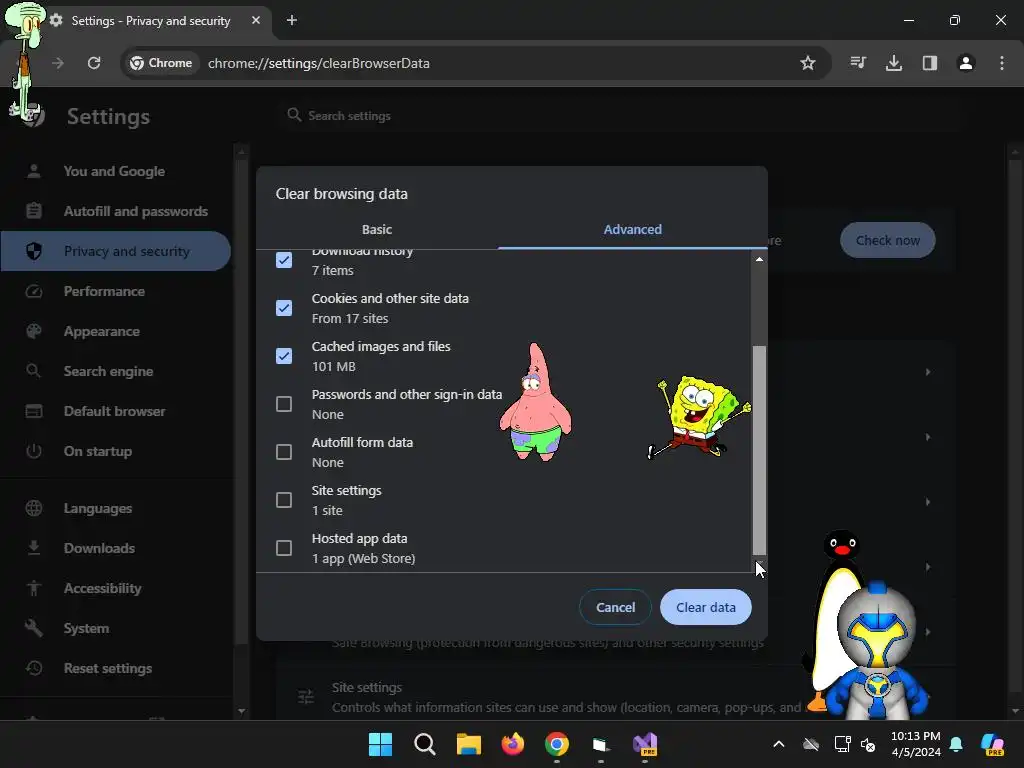This screenshot has height=768, width=1024.
Task: Click the Clear data button
Action: [706, 607]
